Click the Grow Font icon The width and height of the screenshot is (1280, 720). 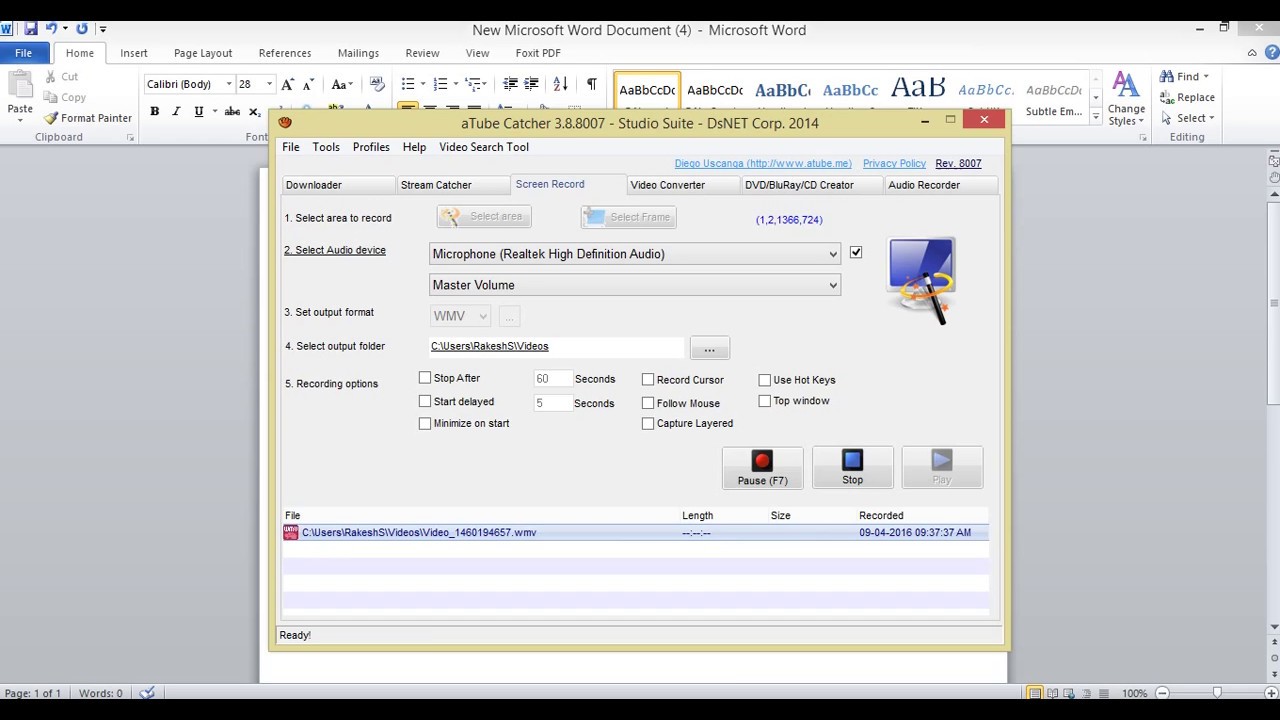[x=288, y=85]
